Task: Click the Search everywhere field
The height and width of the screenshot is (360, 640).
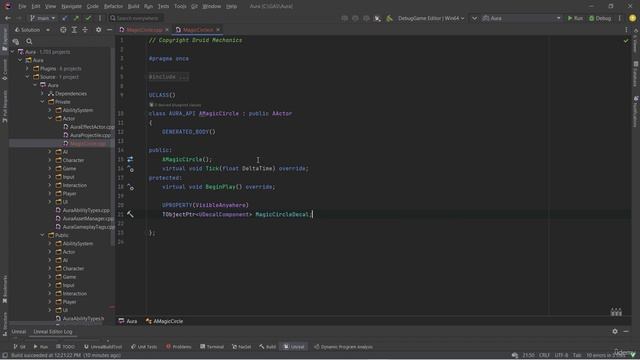Action: (136, 18)
